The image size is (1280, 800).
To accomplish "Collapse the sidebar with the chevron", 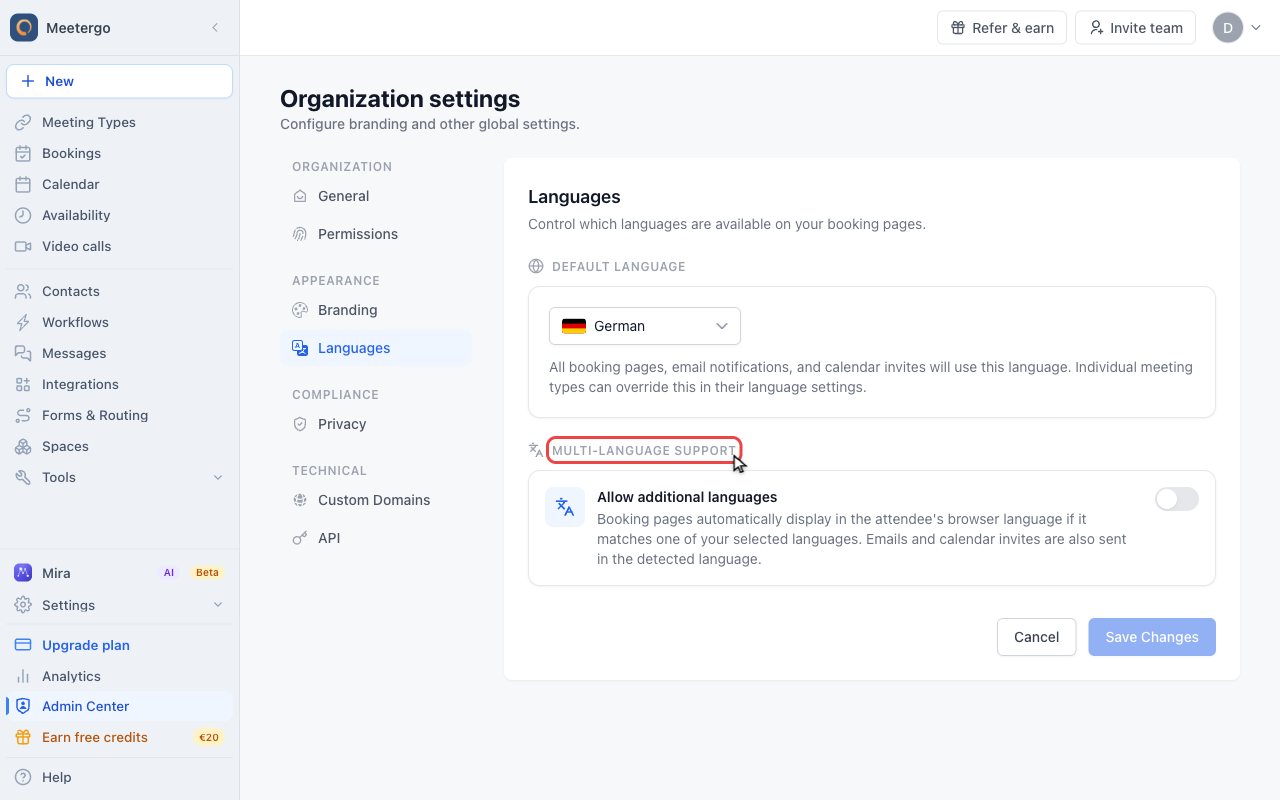I will pos(215,28).
